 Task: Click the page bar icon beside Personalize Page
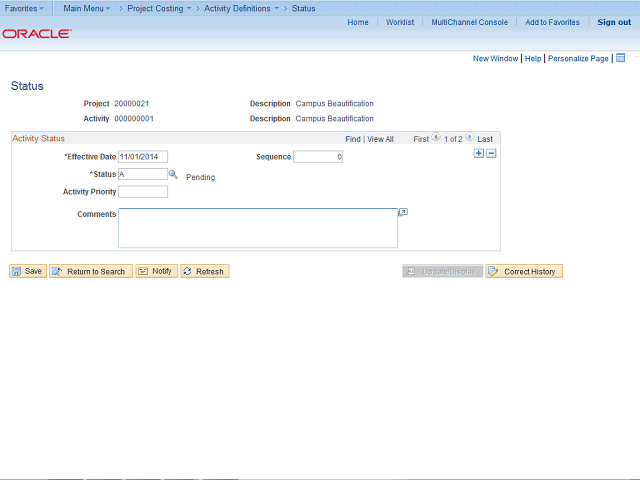coord(620,58)
